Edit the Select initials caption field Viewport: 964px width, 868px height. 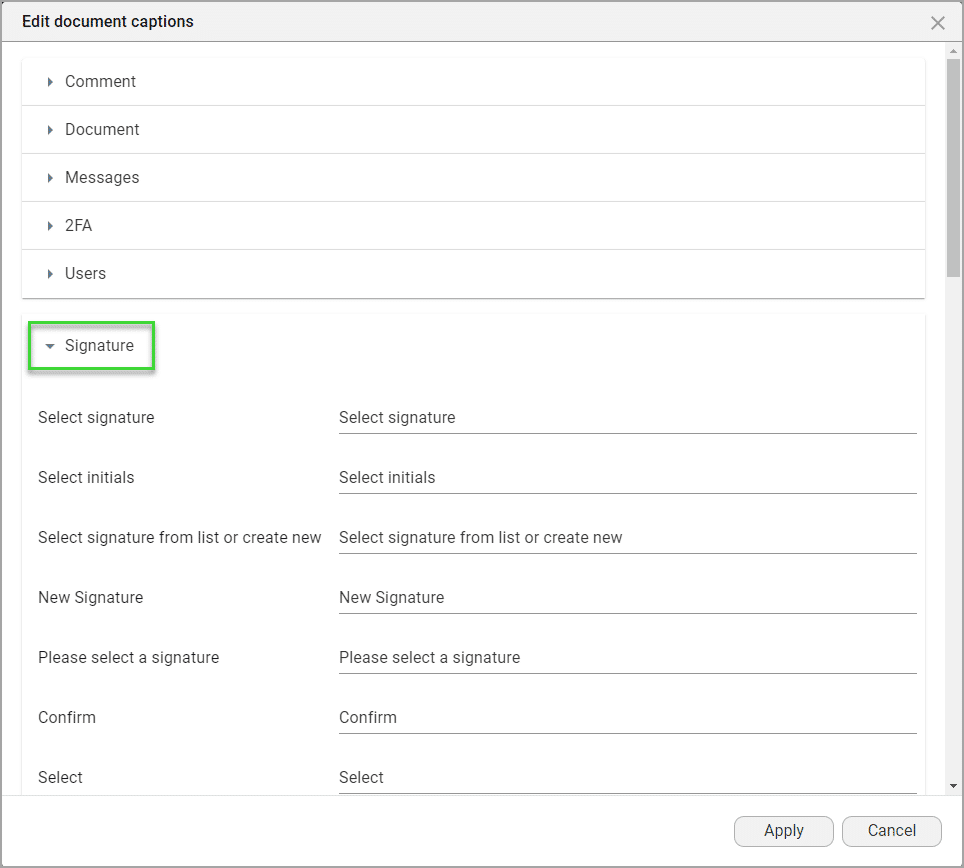coord(627,477)
